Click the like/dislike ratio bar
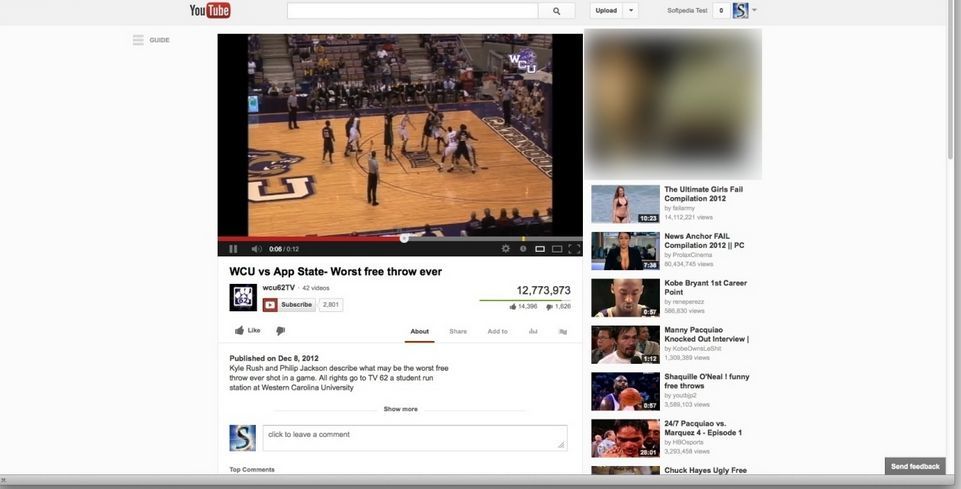This screenshot has height=489, width=961. (525, 300)
